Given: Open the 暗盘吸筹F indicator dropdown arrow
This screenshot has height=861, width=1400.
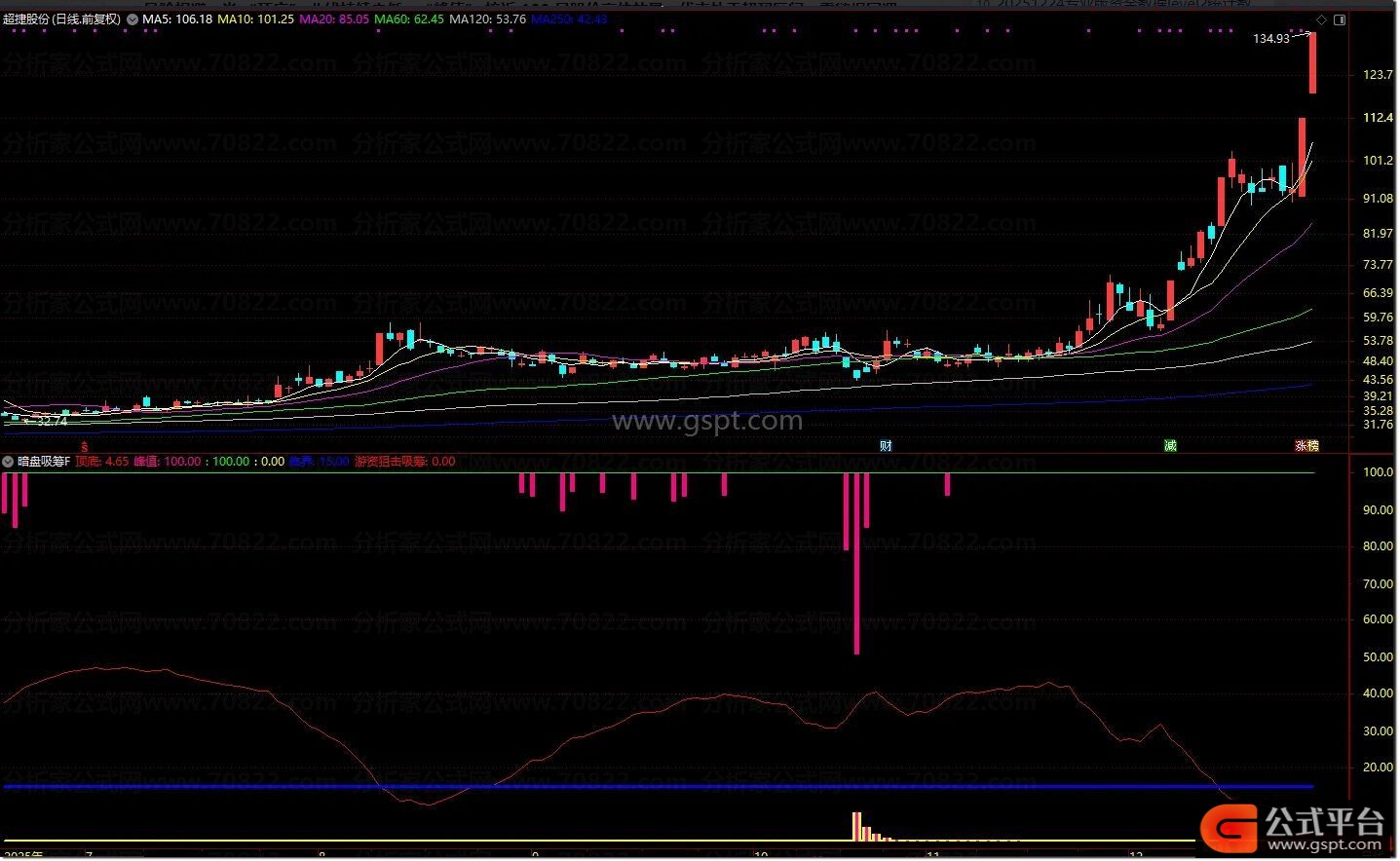Looking at the screenshot, I should click(x=9, y=462).
